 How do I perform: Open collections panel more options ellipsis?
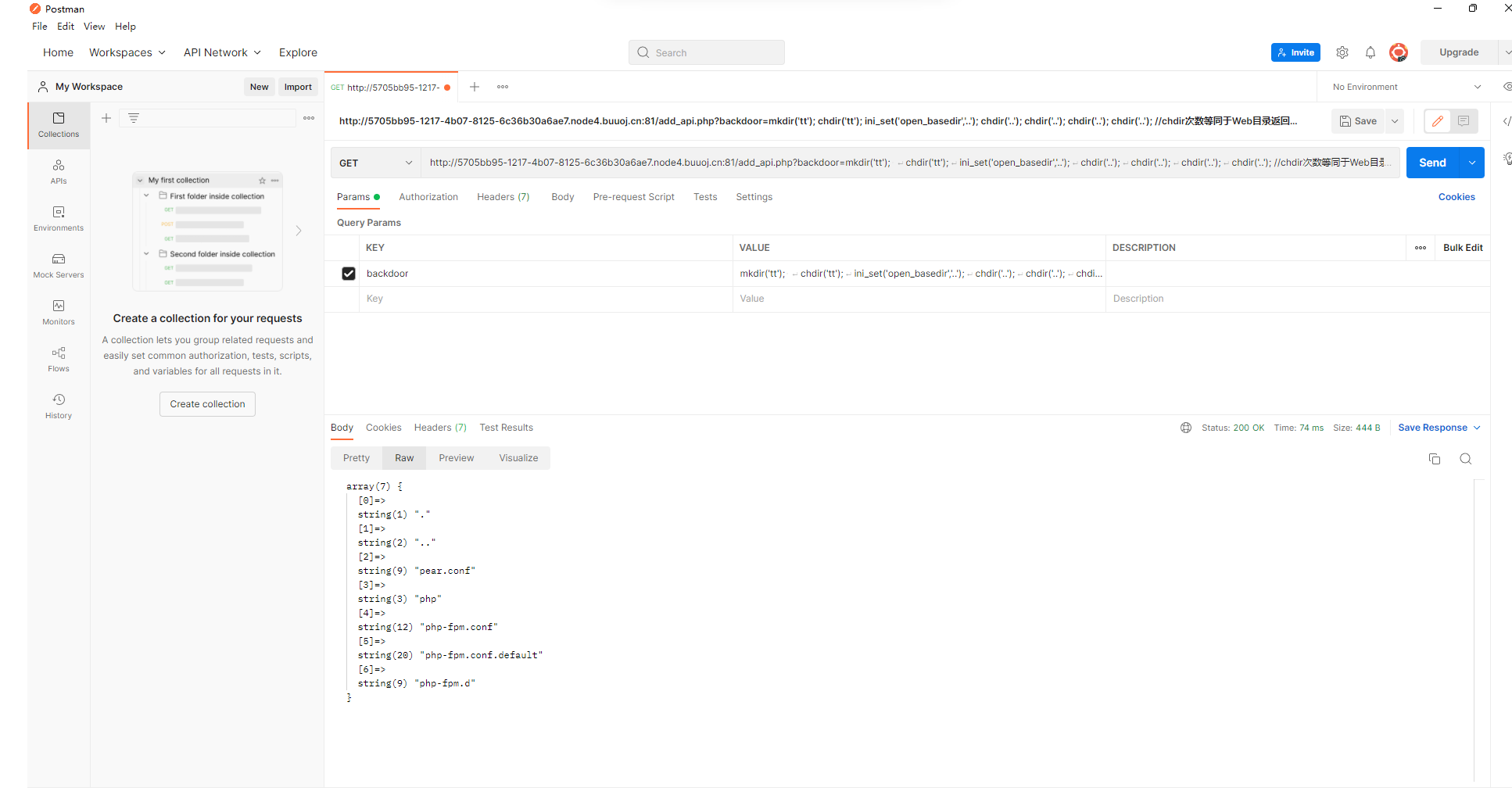tap(309, 118)
